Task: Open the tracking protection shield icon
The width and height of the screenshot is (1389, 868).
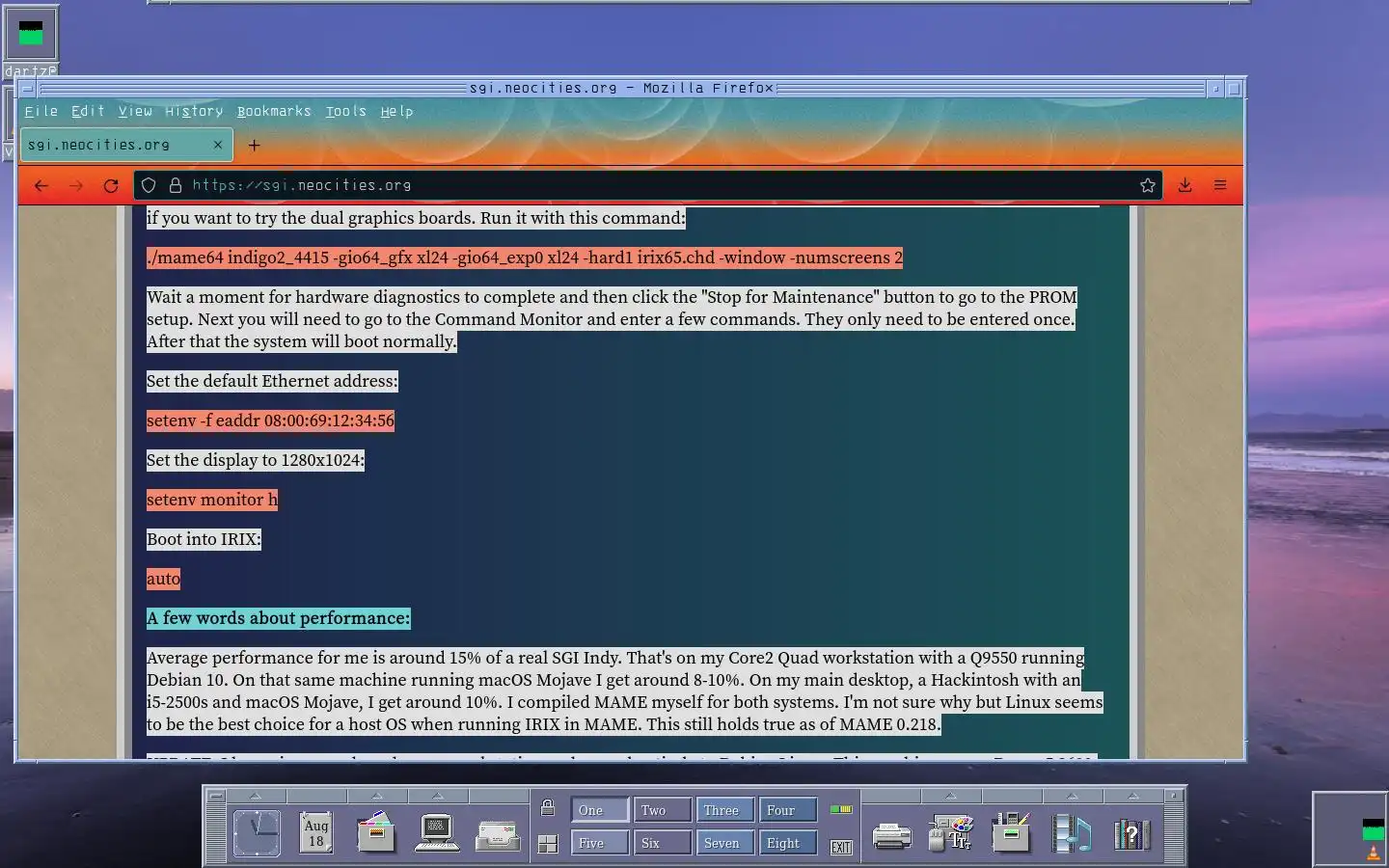Action: coord(149,185)
